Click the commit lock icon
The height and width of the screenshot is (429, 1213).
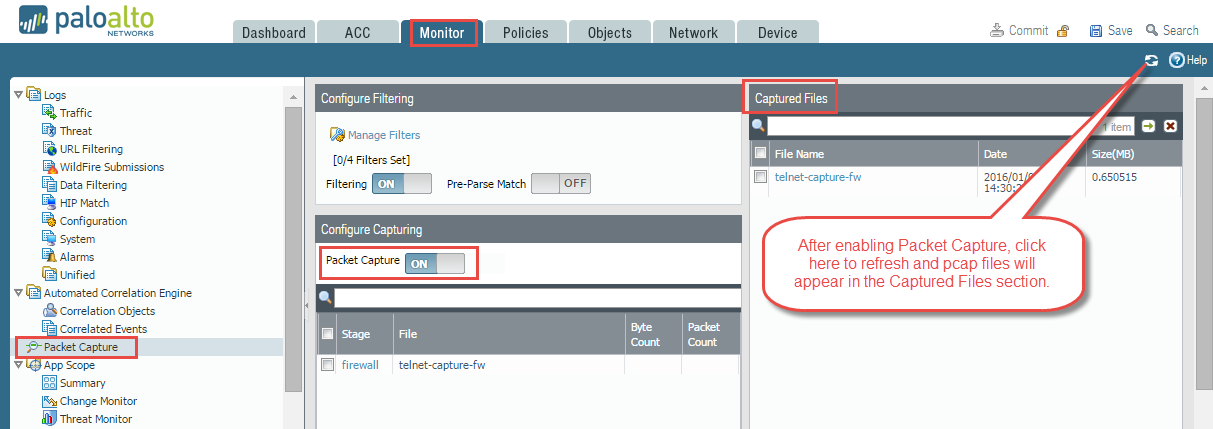[1062, 31]
